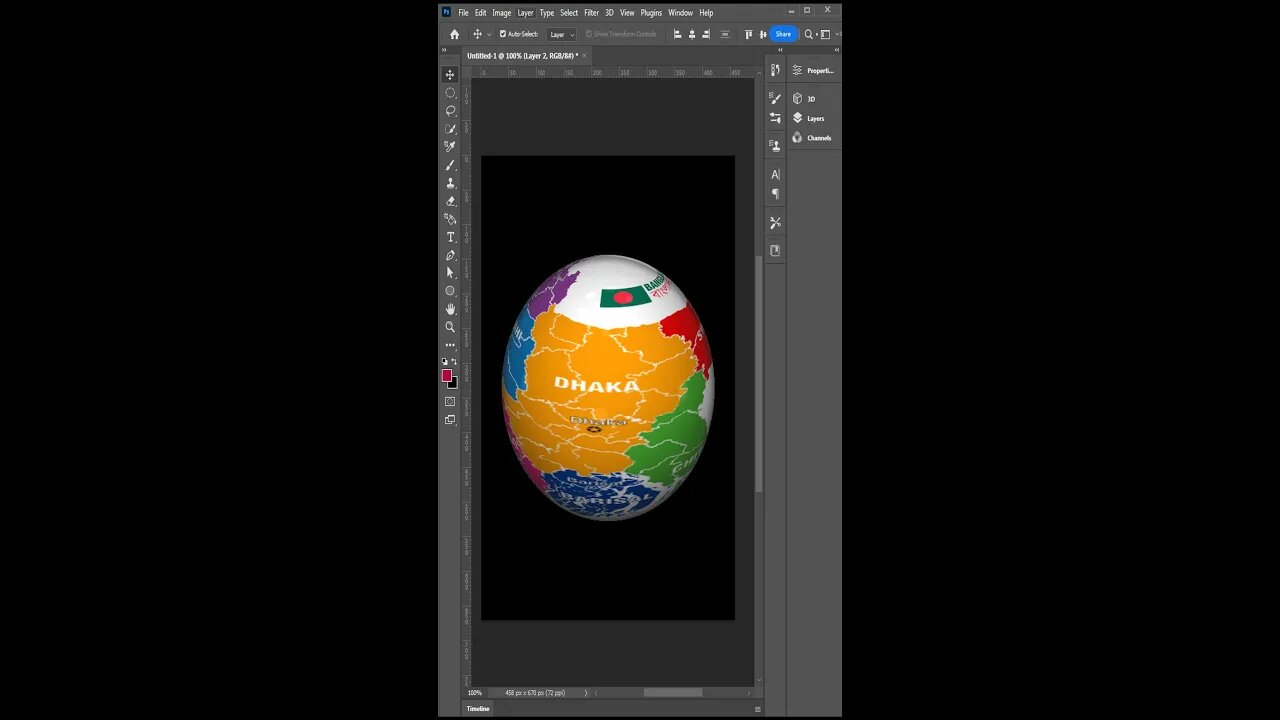Viewport: 1280px width, 720px height.
Task: Open the Brushes panel icon
Action: 775,98
